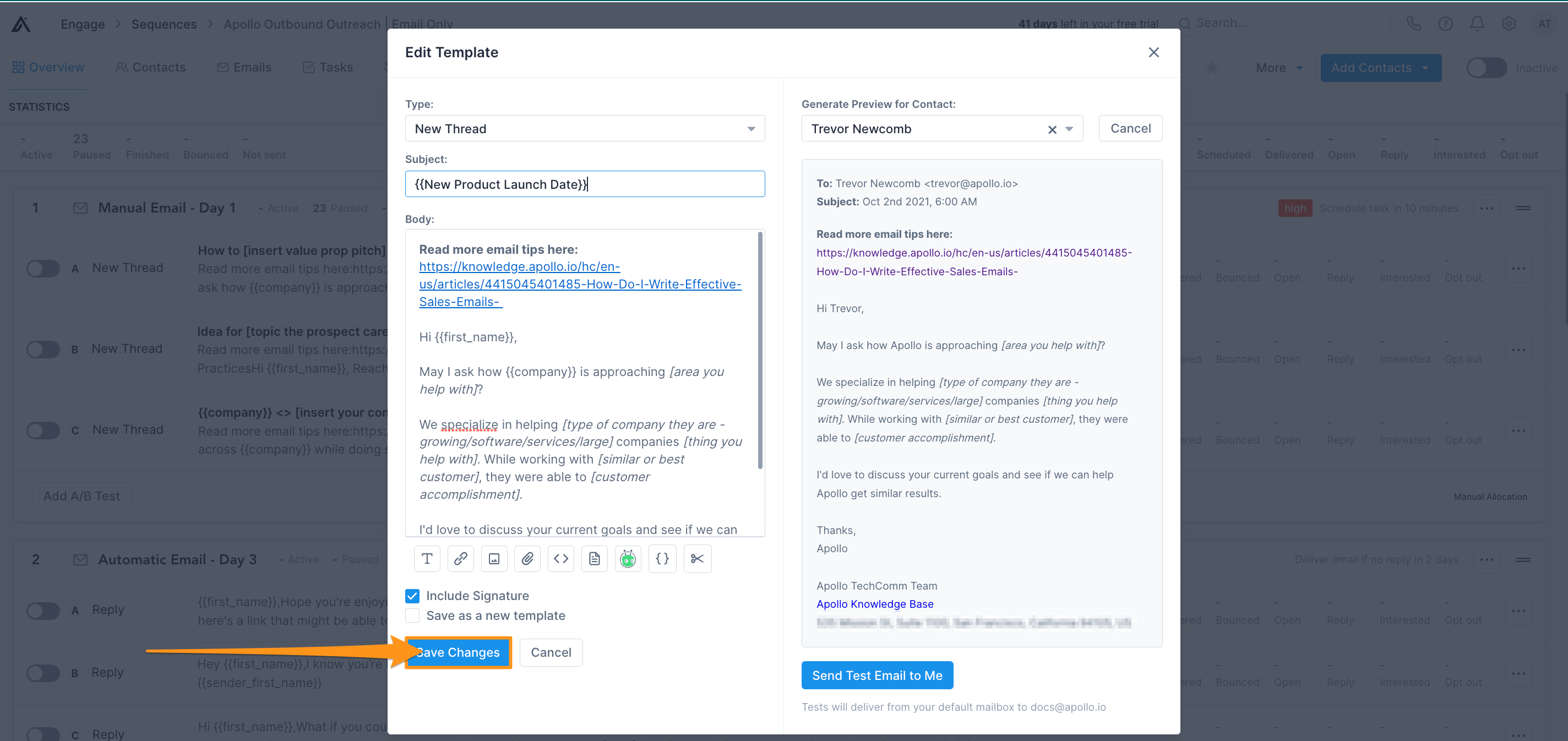
Task: Expand the Trevor Newcomb contact dropdown
Action: point(1069,129)
